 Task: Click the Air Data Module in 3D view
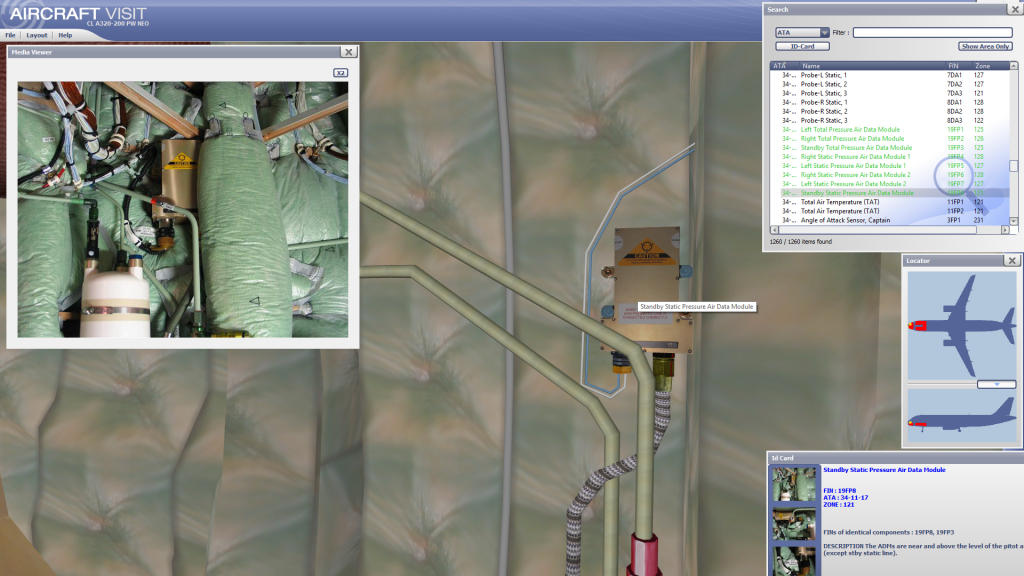click(647, 291)
